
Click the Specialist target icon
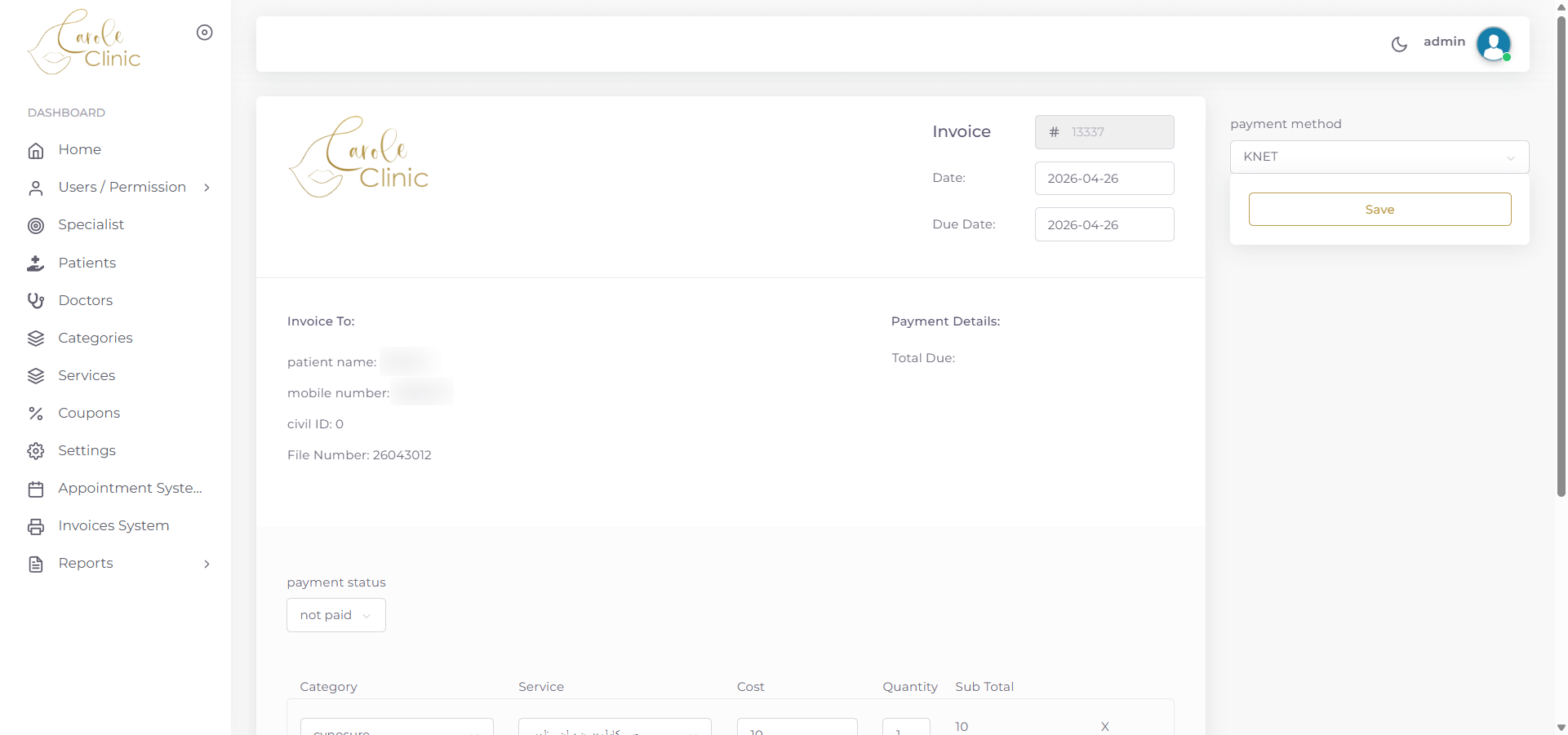36,226
